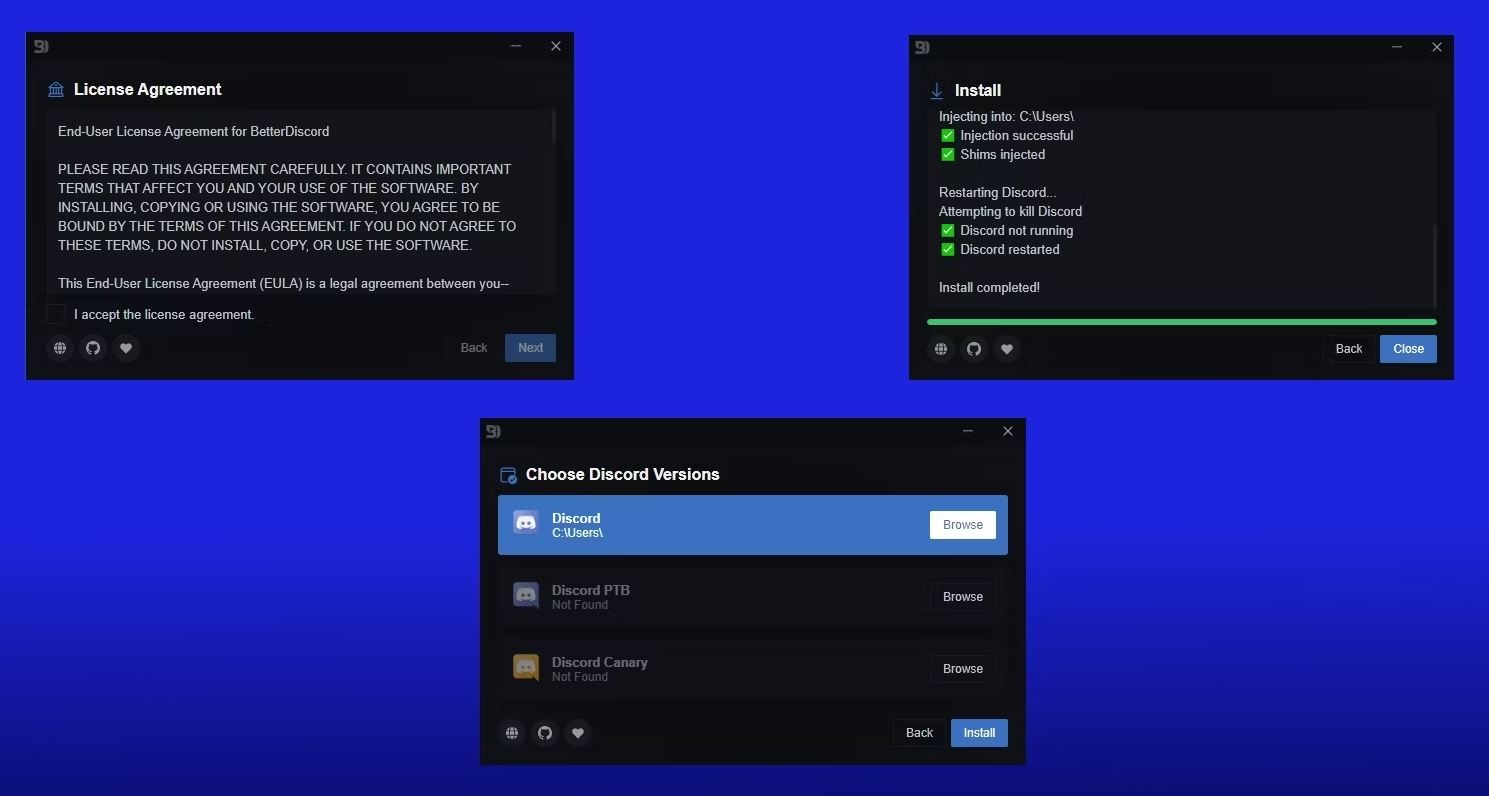Viewport: 1489px width, 796px height.
Task: Click Back in Choose Discord Versions window
Action: point(919,733)
